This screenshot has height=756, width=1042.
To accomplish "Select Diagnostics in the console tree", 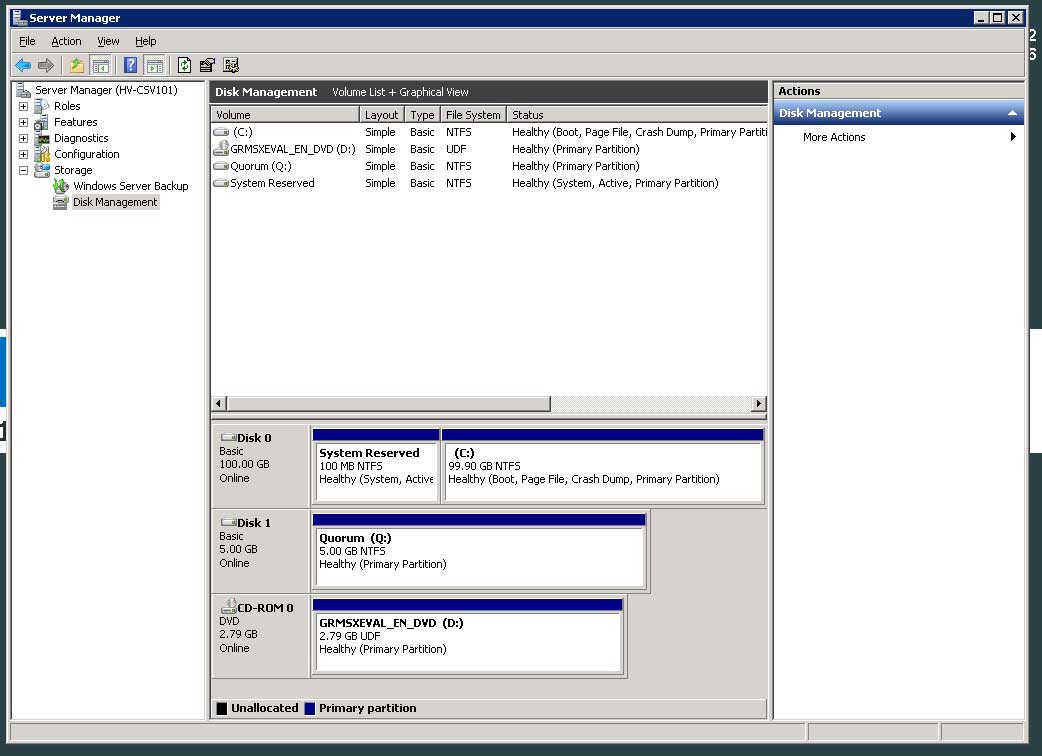I will pyautogui.click(x=81, y=138).
